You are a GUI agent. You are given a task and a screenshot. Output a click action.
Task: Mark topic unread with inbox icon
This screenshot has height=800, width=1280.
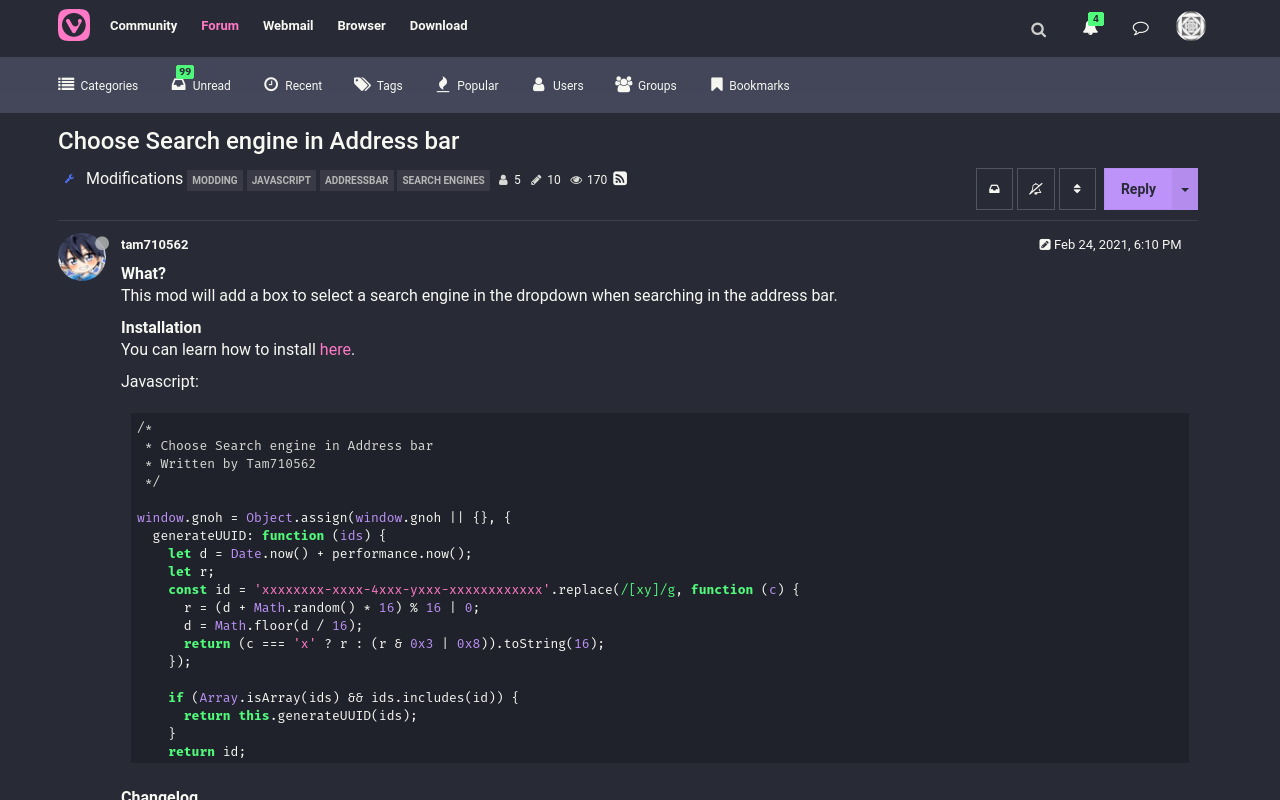(x=994, y=189)
